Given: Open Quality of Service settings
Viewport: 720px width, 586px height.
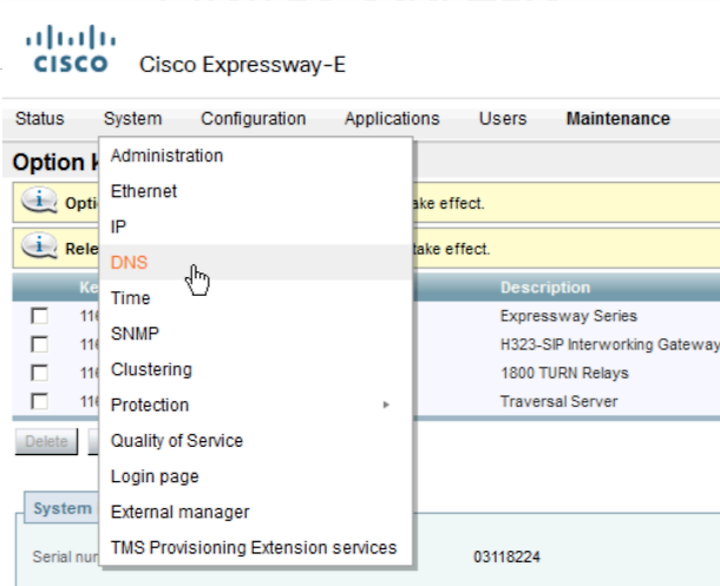Looking at the screenshot, I should coord(256,440).
